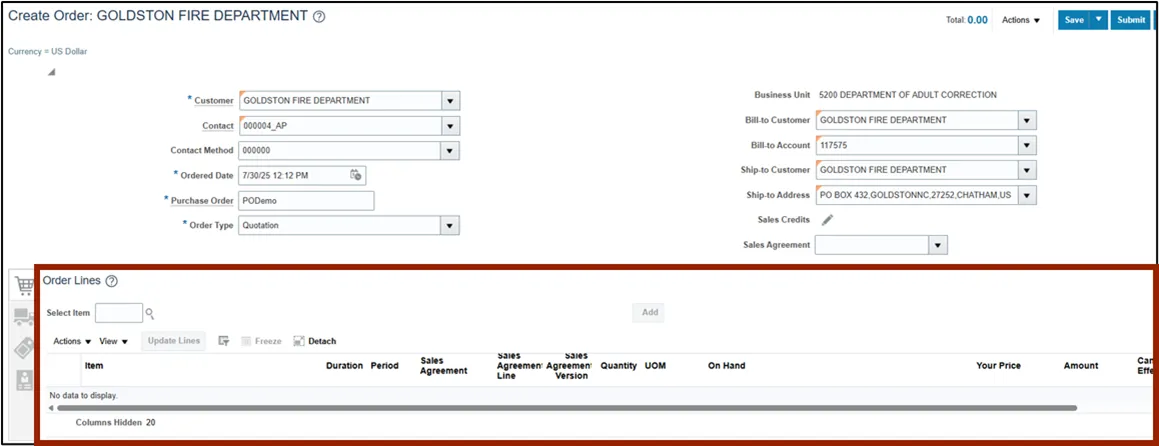Focus the Select Item search field
The width and height of the screenshot is (1159, 446).
pyautogui.click(x=119, y=313)
